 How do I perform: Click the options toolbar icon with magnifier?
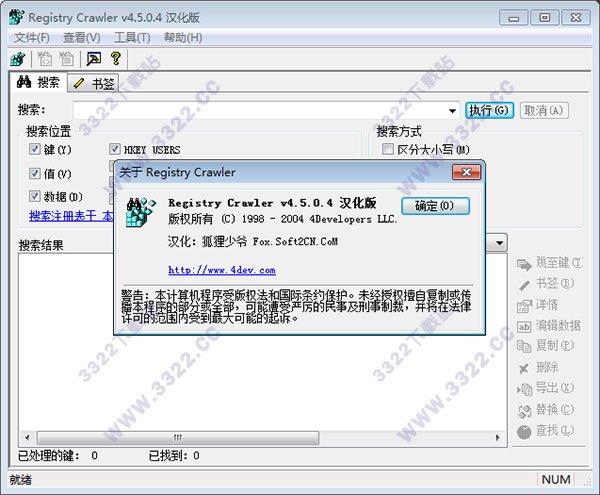pyautogui.click(x=94, y=59)
